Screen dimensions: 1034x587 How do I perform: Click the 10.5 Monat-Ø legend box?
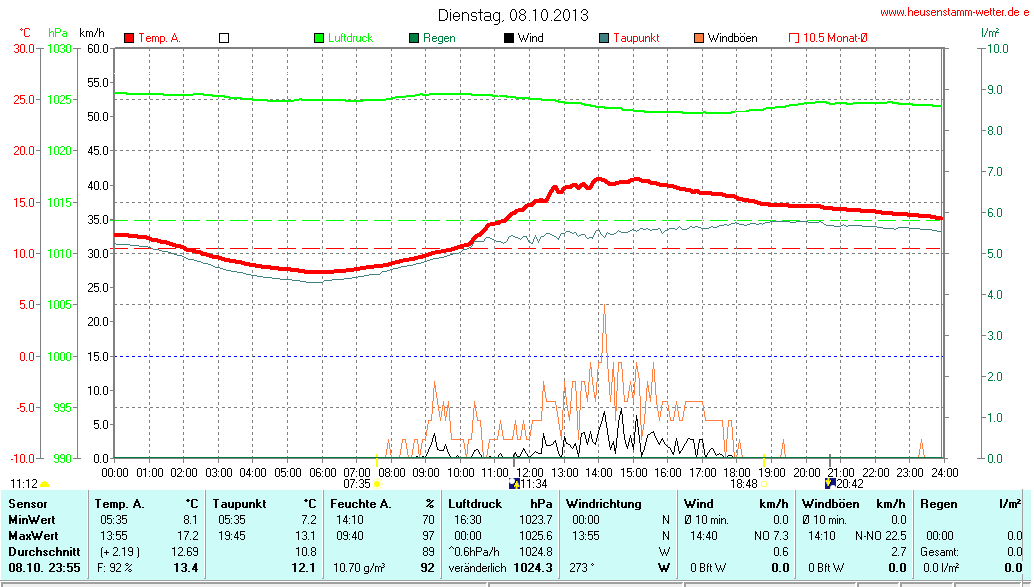pyautogui.click(x=795, y=38)
